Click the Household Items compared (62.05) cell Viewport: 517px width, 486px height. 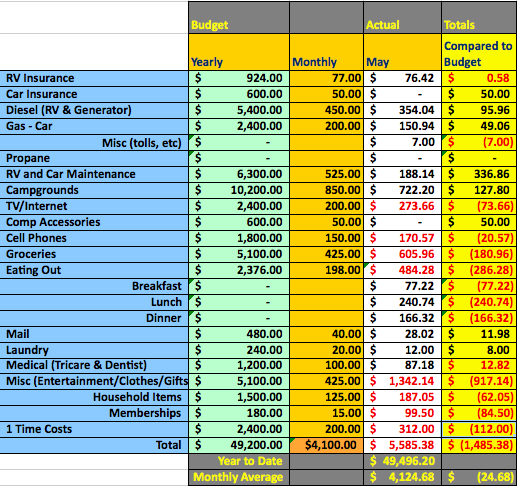tap(479, 397)
